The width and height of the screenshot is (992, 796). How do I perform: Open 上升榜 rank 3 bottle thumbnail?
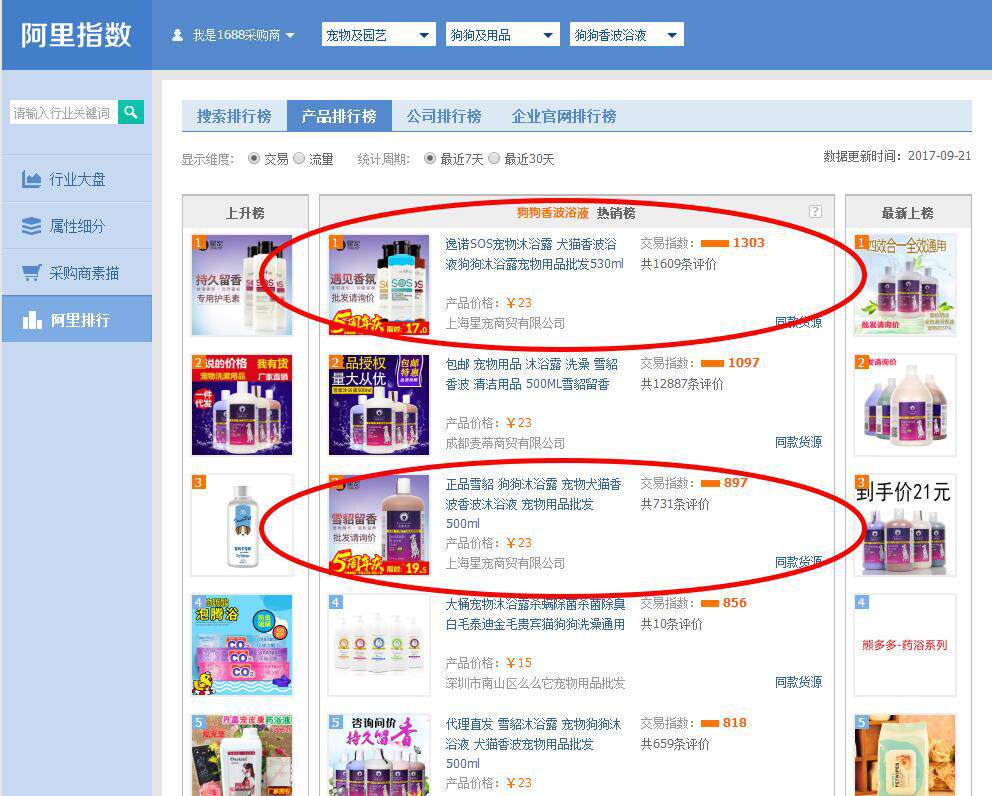pos(242,525)
